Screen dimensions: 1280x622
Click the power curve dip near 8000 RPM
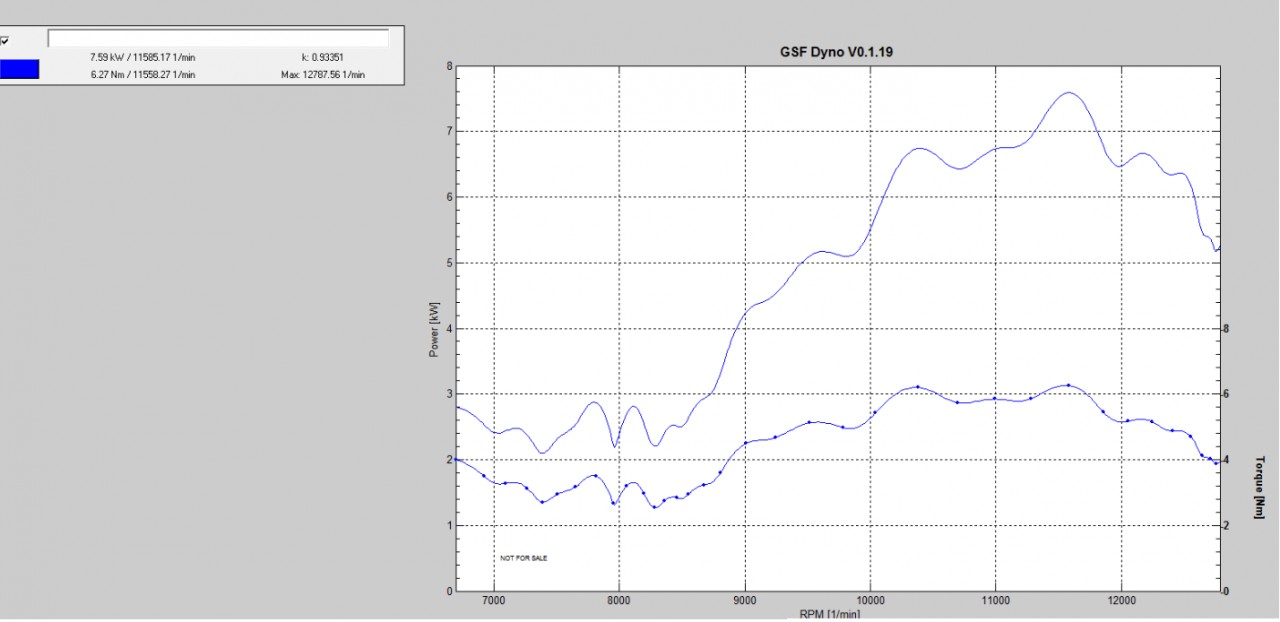point(615,446)
